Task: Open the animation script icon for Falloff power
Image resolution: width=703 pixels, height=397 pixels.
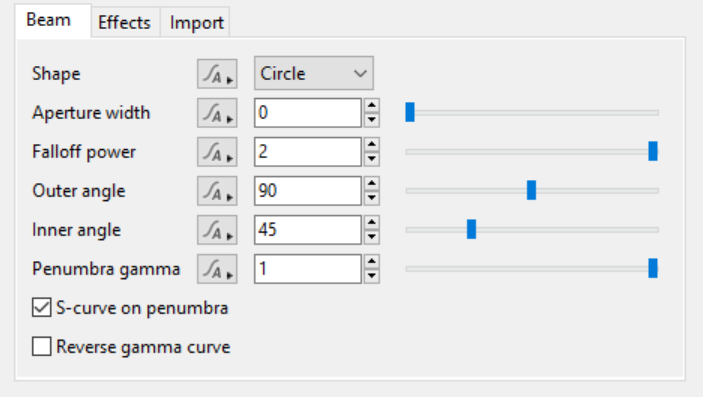Action: 217,152
